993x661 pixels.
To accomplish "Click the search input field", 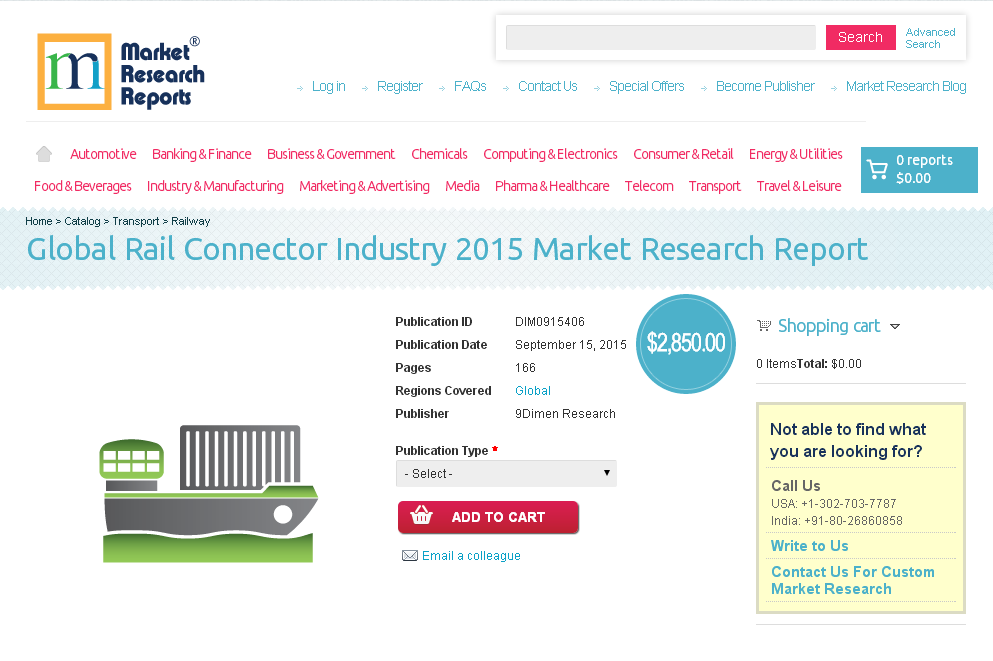I will coord(661,37).
